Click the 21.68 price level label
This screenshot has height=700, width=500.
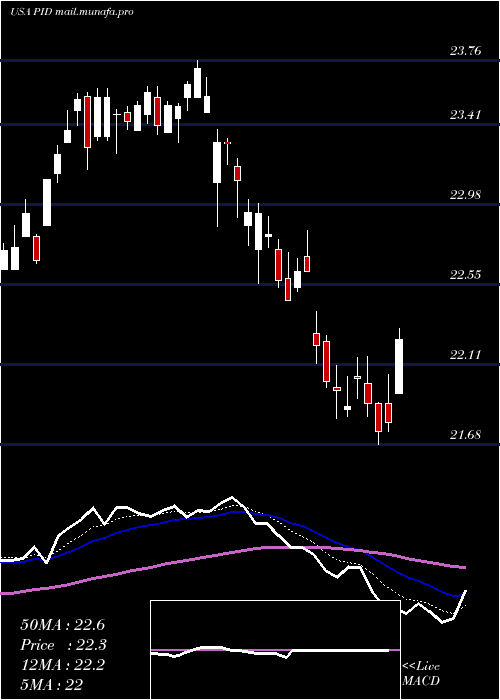(x=465, y=435)
